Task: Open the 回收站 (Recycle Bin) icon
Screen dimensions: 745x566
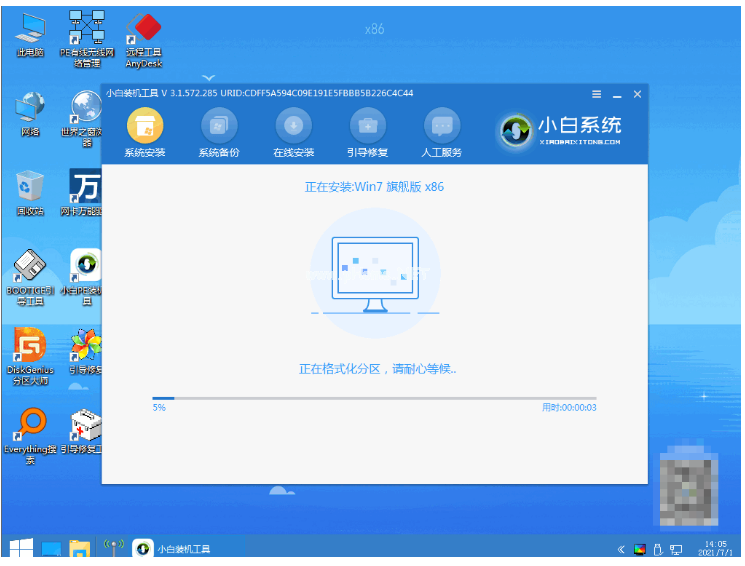Action: [x=30, y=192]
